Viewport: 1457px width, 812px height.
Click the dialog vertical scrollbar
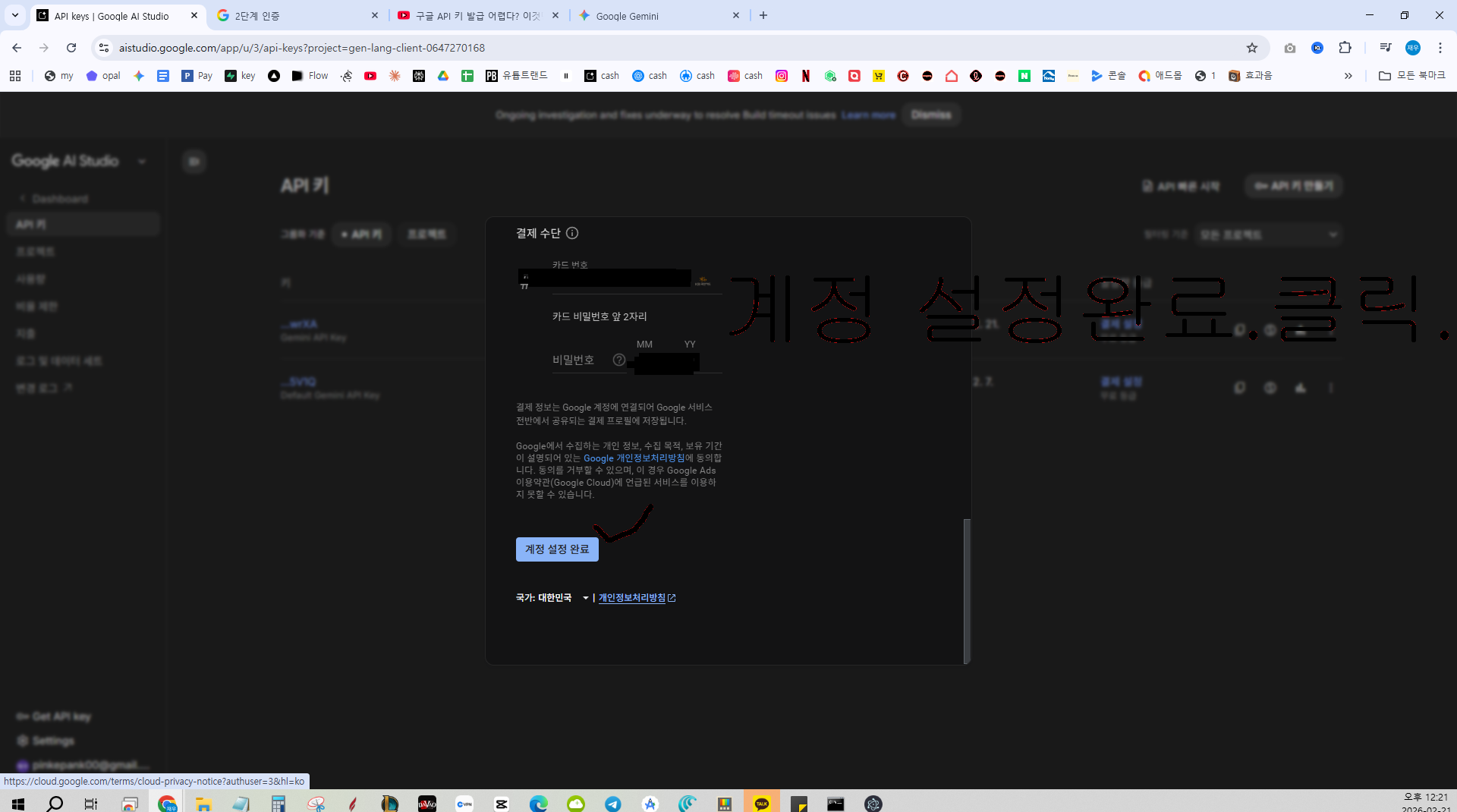pos(966,590)
